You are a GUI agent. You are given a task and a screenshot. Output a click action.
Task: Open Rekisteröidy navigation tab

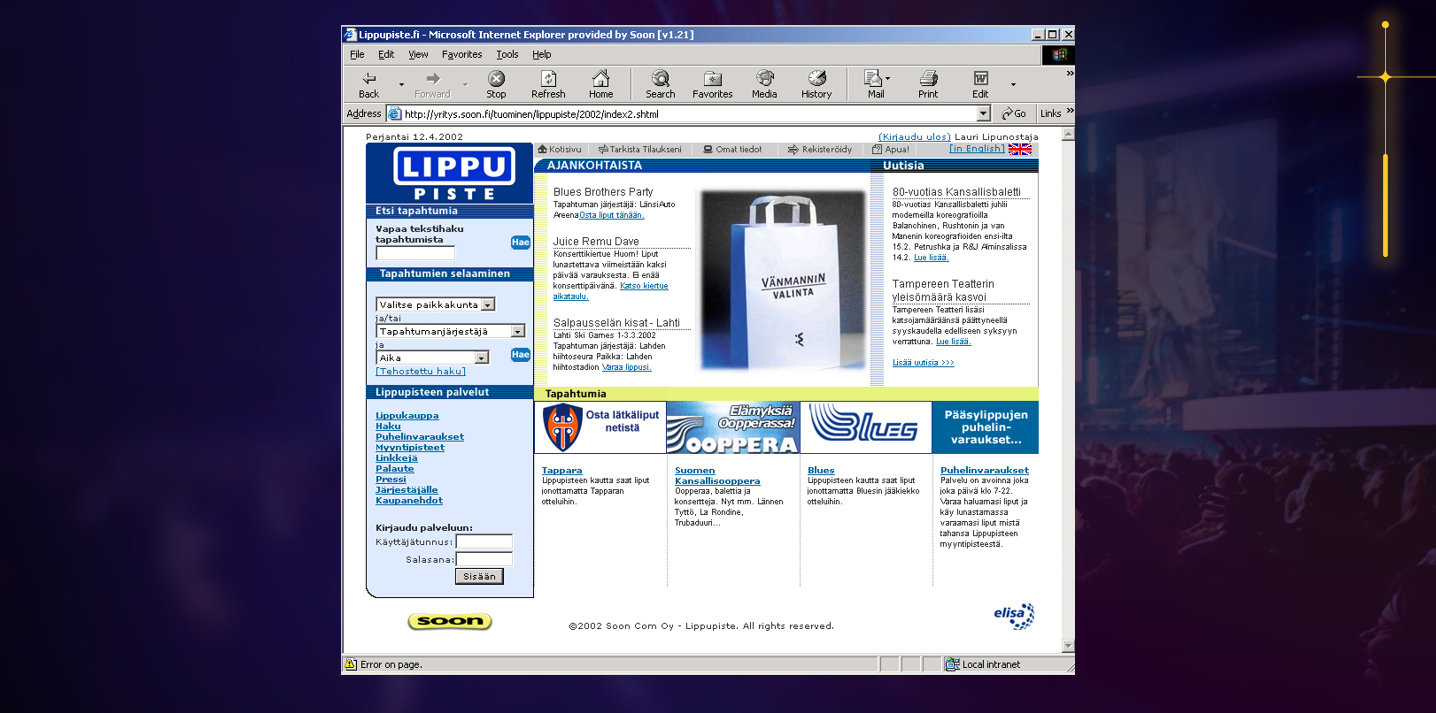coord(820,149)
